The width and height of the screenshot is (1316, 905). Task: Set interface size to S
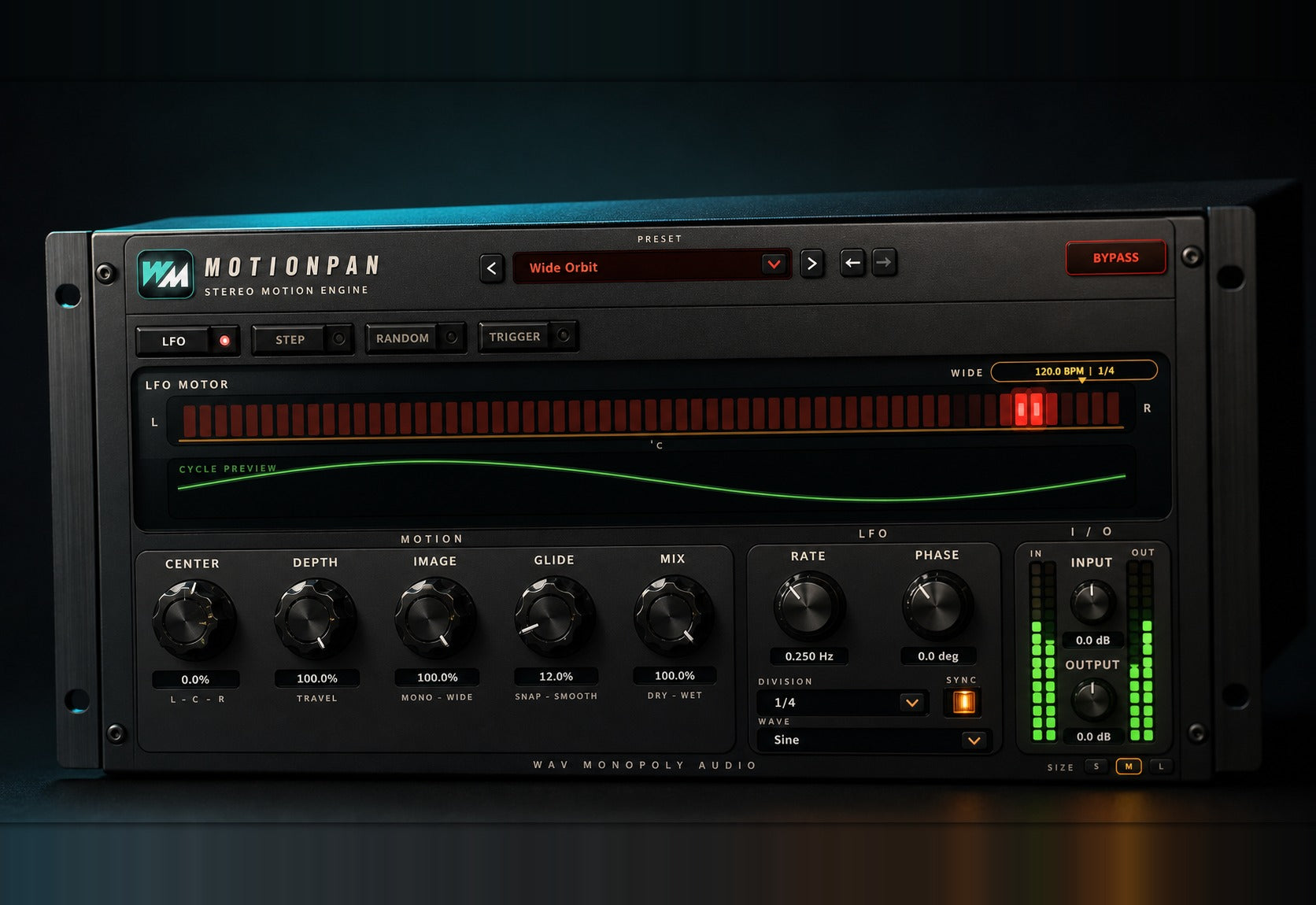1096,766
